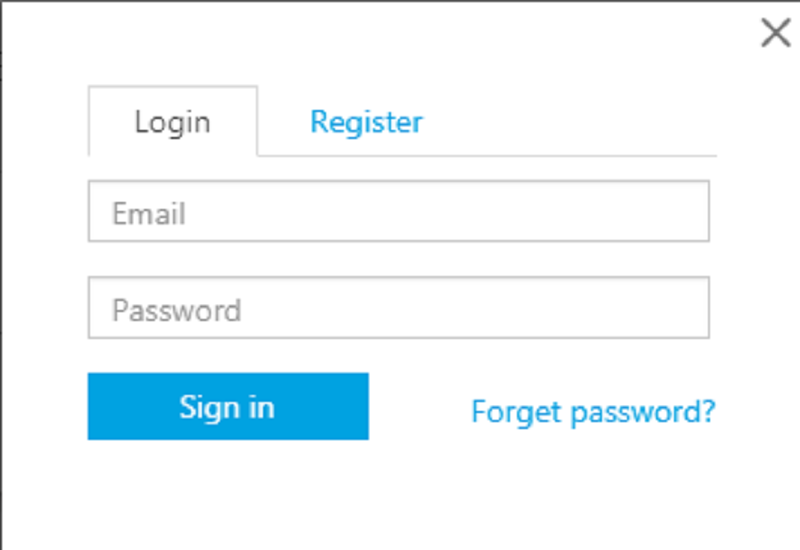Focus the Password input field
Screen dimensions: 800x550
pyautogui.click(x=398, y=307)
